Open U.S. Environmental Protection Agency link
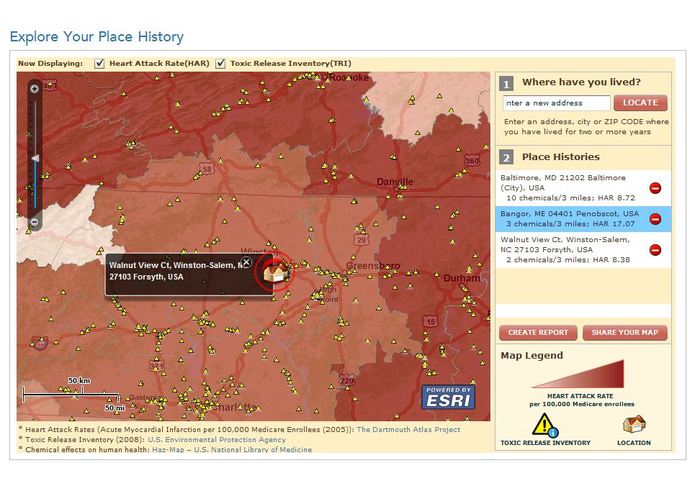 tap(217, 440)
